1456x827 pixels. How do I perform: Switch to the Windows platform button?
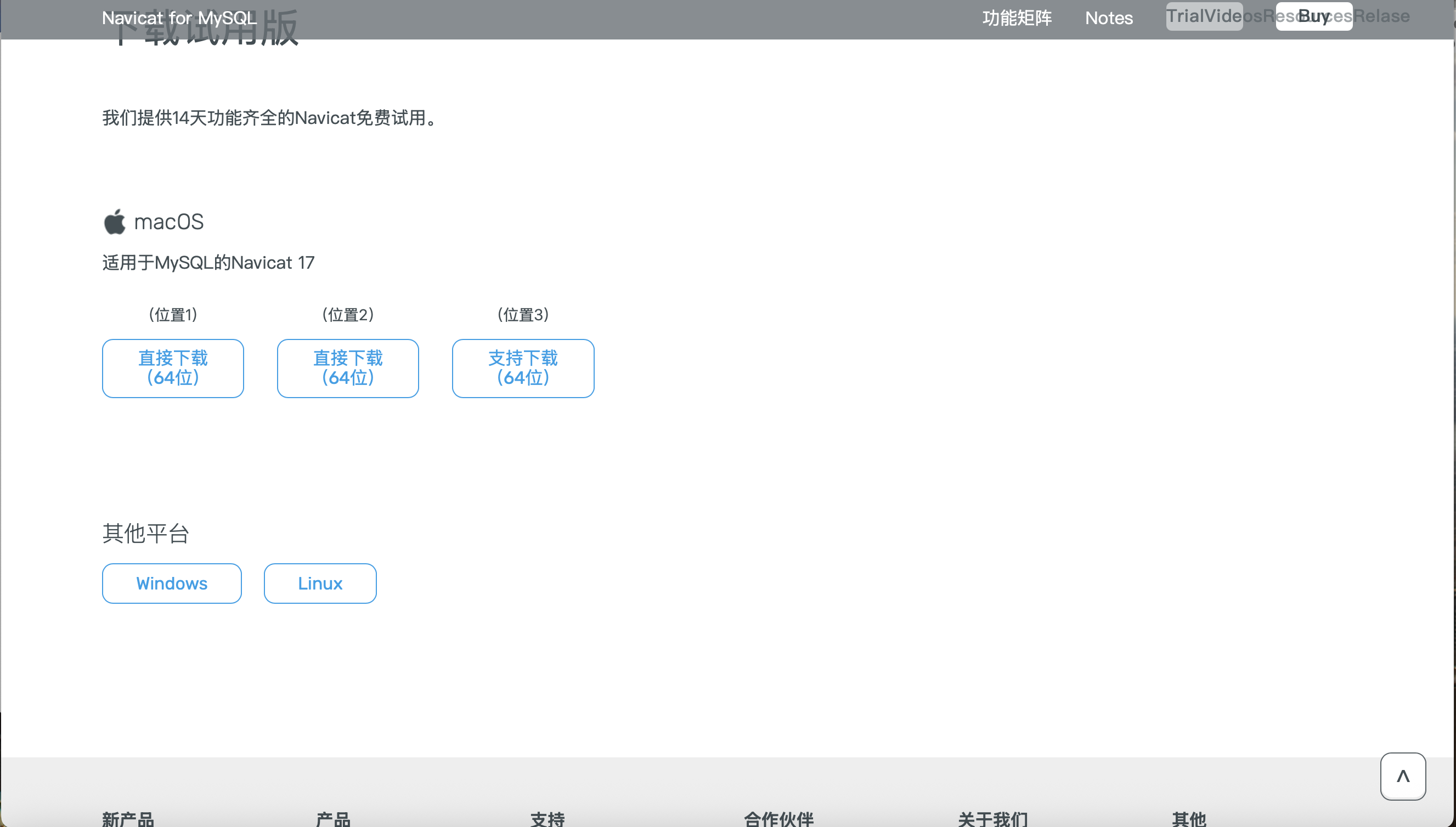pos(172,584)
